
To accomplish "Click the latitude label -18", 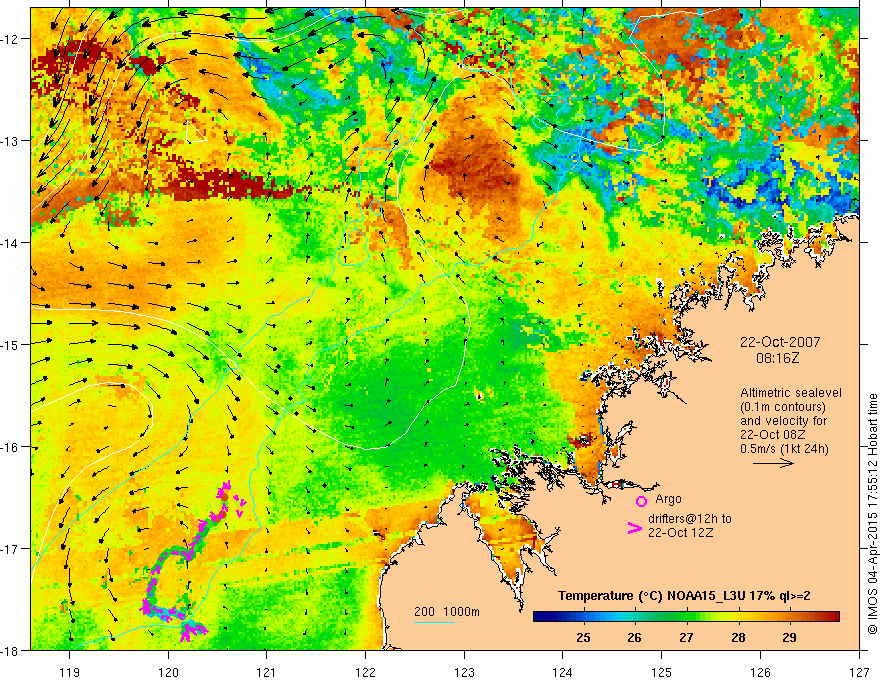I will point(10,651).
